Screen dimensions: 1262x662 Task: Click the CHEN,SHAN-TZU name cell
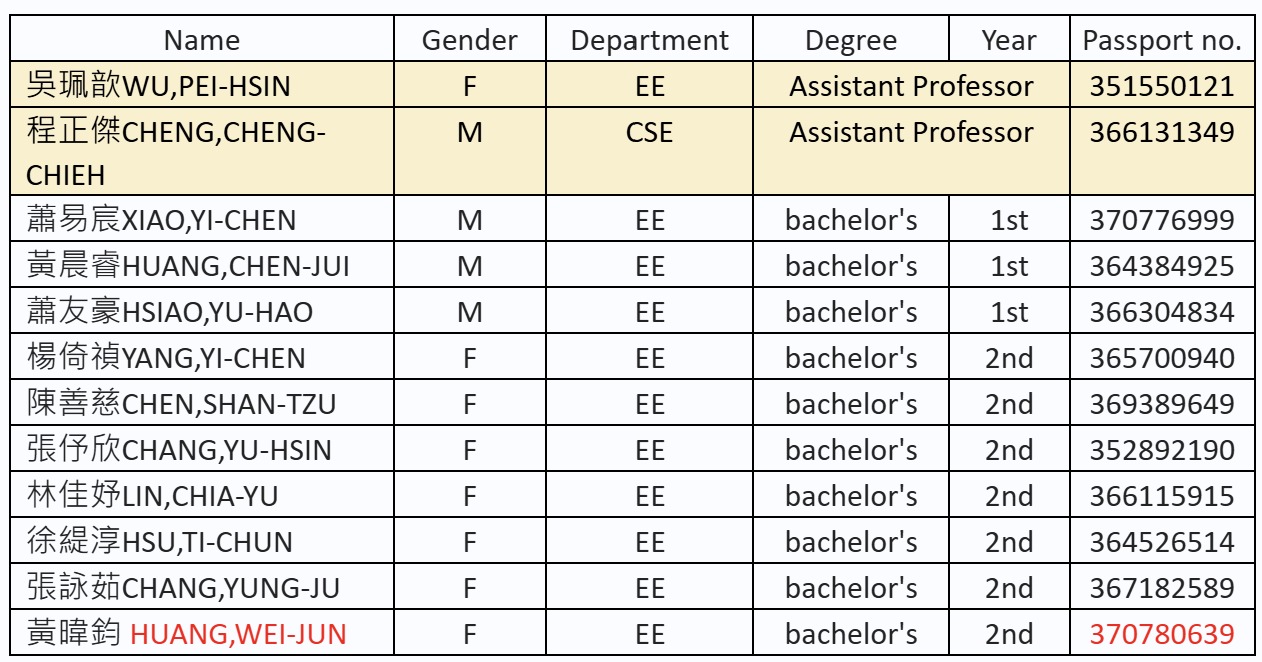click(x=202, y=403)
